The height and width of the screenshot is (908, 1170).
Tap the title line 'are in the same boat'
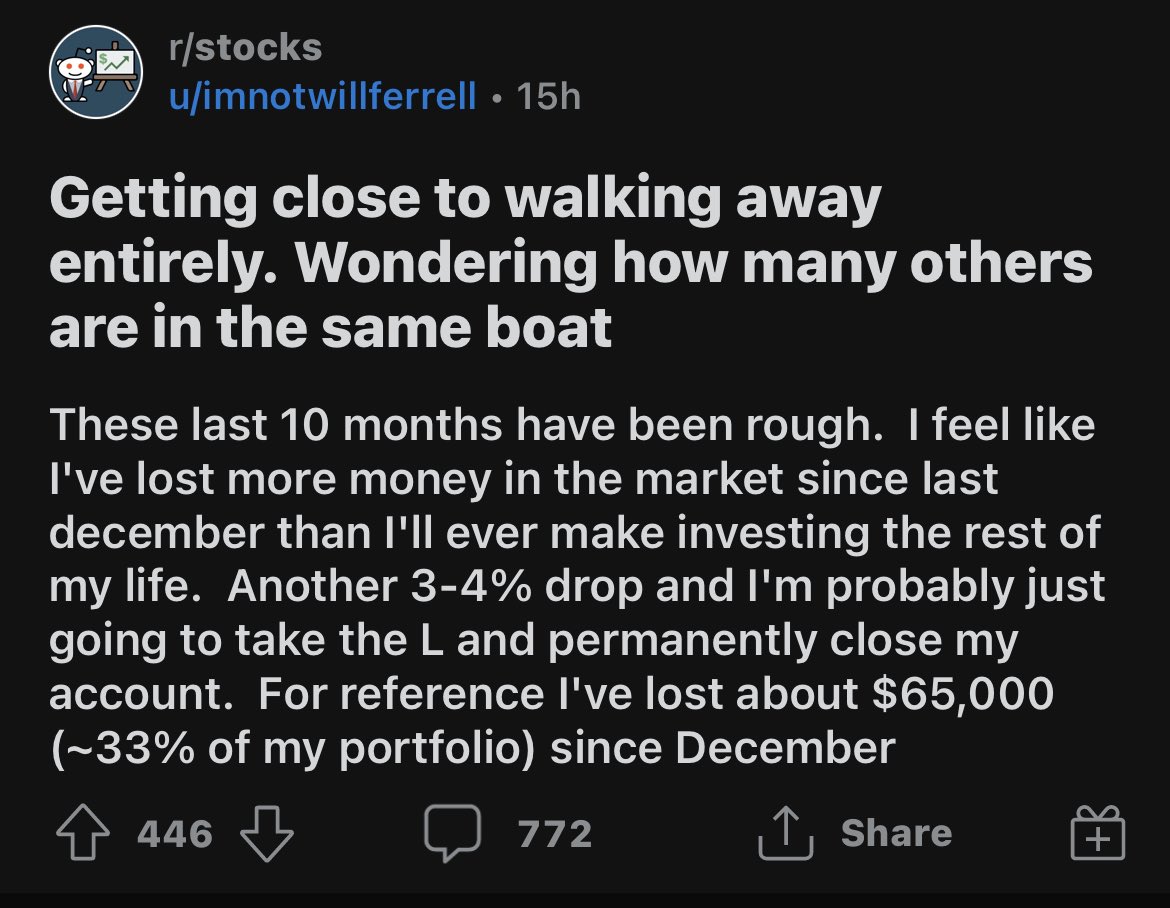click(331, 328)
